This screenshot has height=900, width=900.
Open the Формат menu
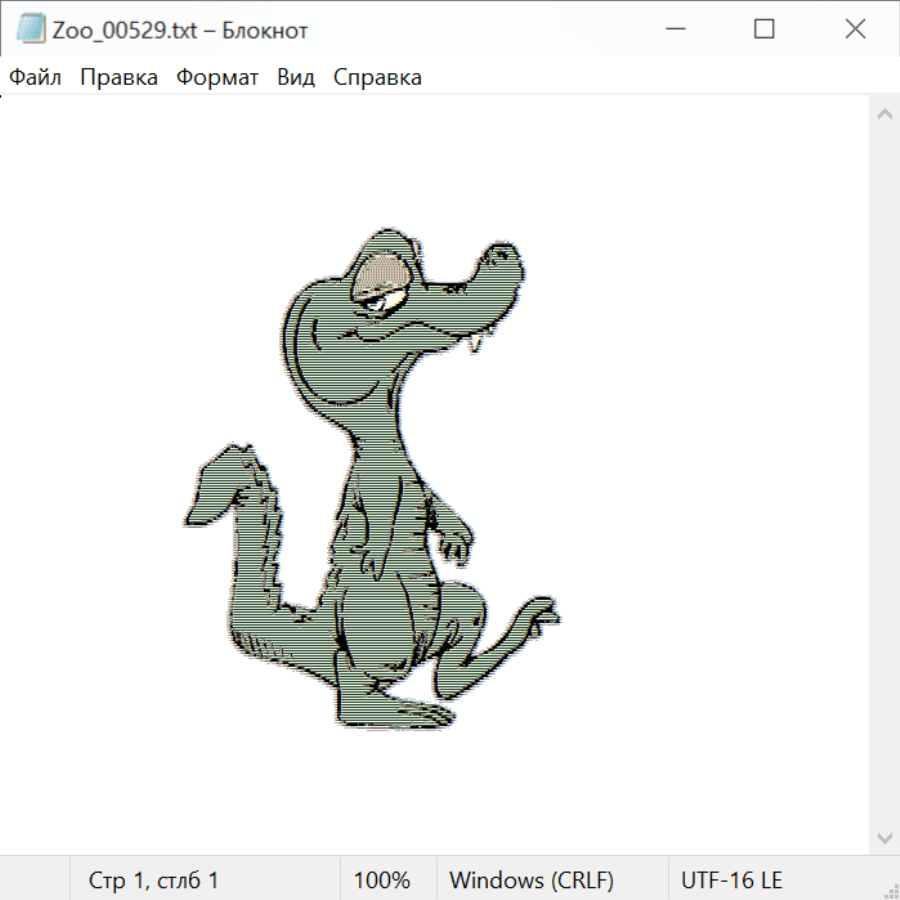[x=217, y=77]
